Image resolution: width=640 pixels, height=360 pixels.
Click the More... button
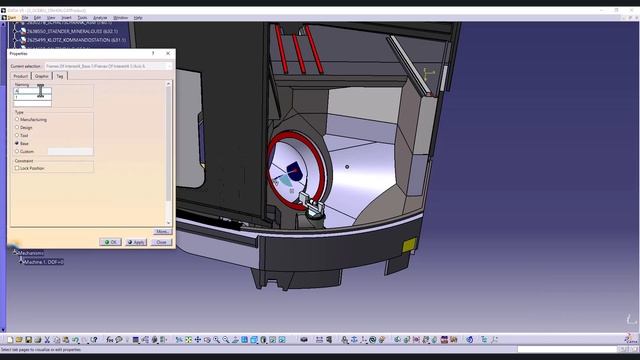point(162,231)
